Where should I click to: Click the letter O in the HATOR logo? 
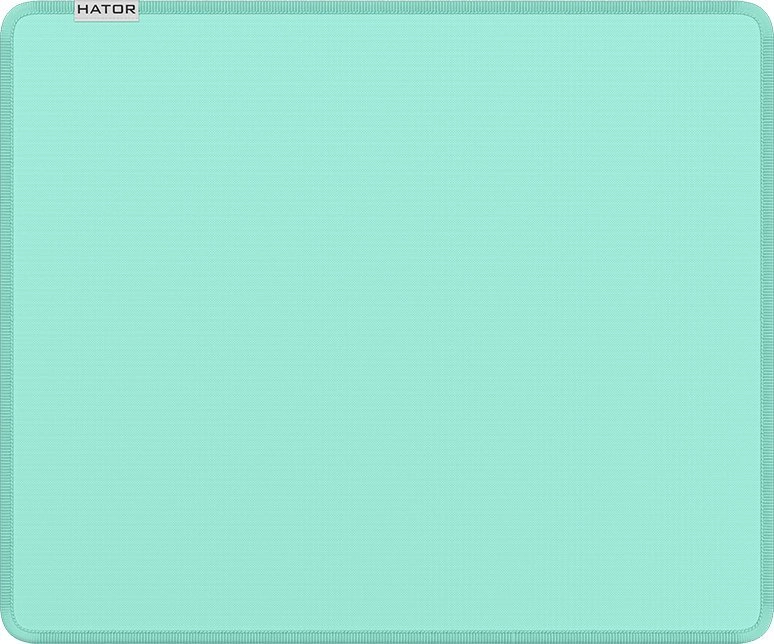click(x=118, y=9)
